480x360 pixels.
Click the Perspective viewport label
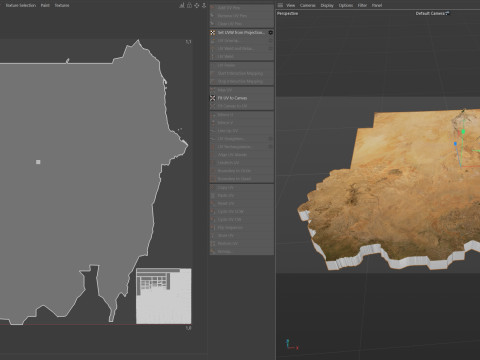(x=288, y=14)
